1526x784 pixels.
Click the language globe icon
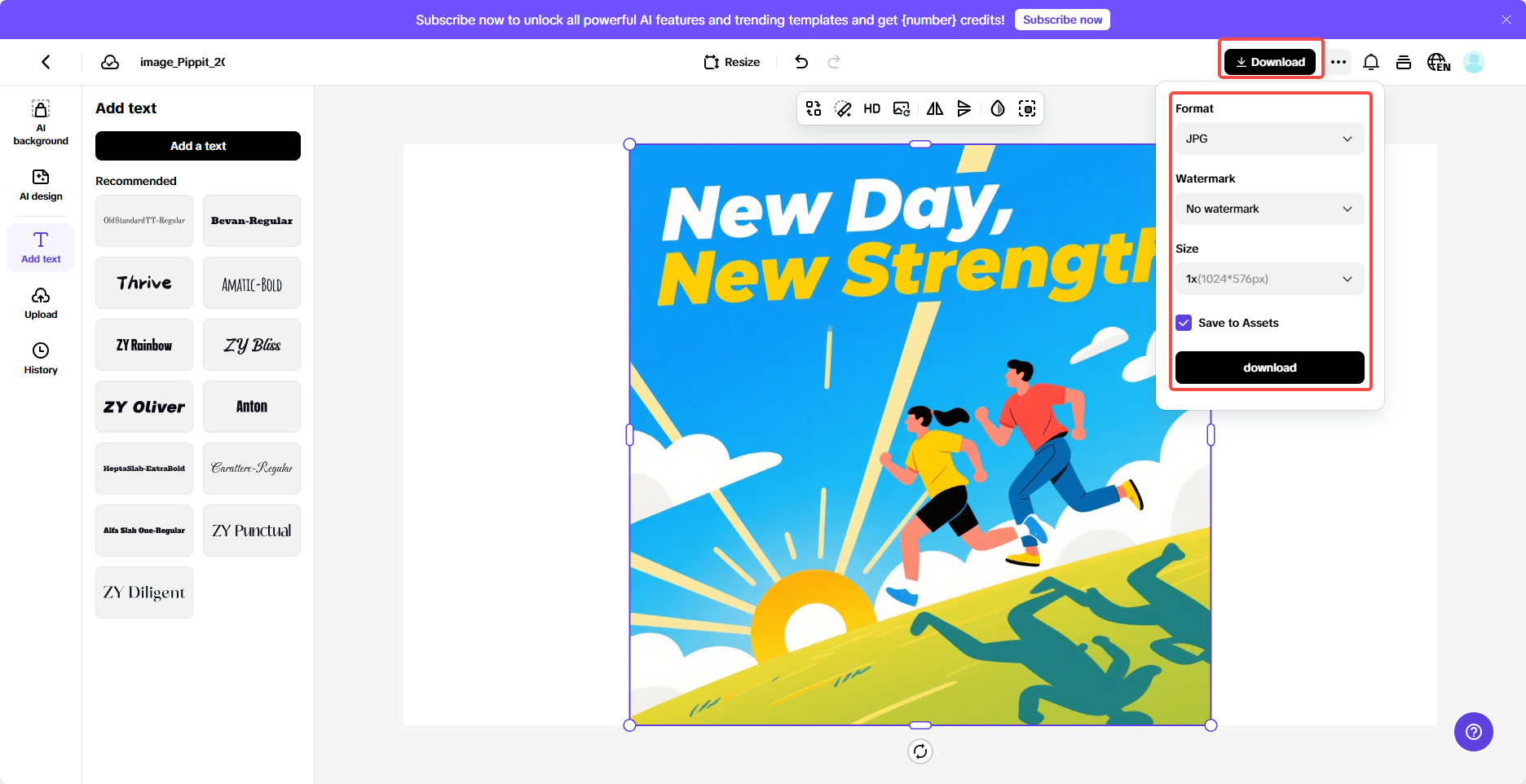(x=1438, y=62)
